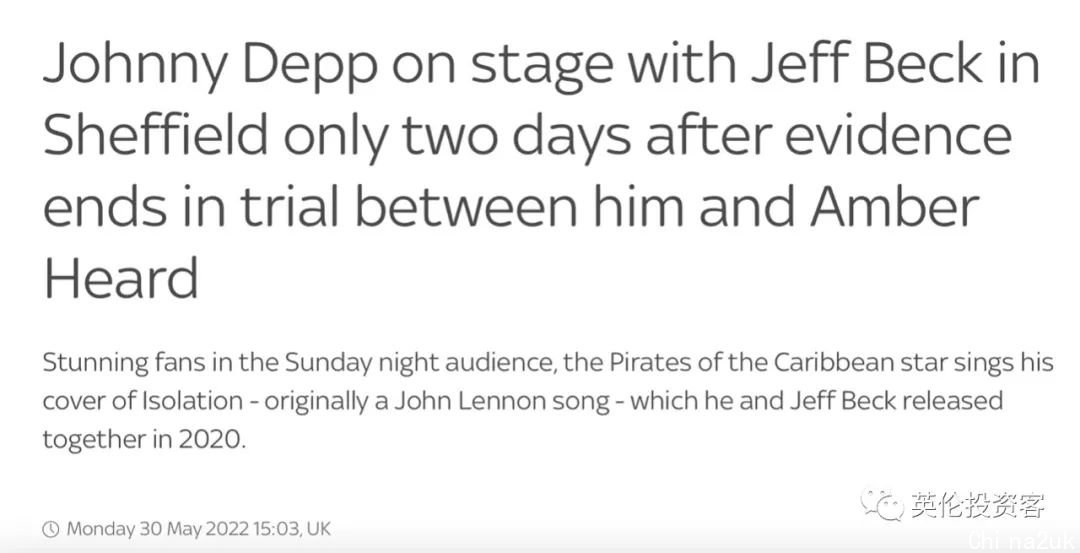
Task: Click "together in 2020." ending the summary
Action: pos(144,439)
